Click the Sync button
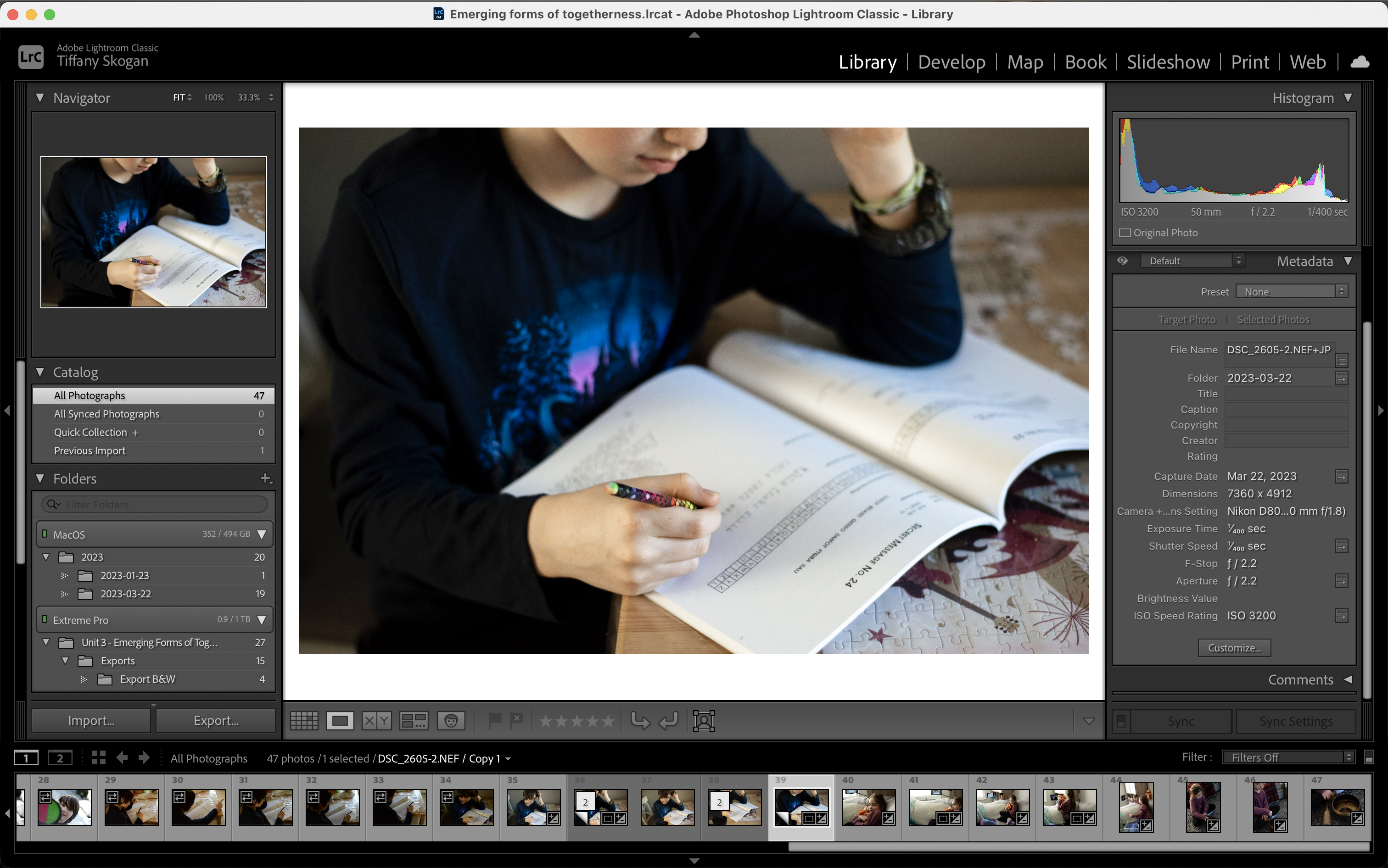Screen dimensions: 1388x868 1181,722
